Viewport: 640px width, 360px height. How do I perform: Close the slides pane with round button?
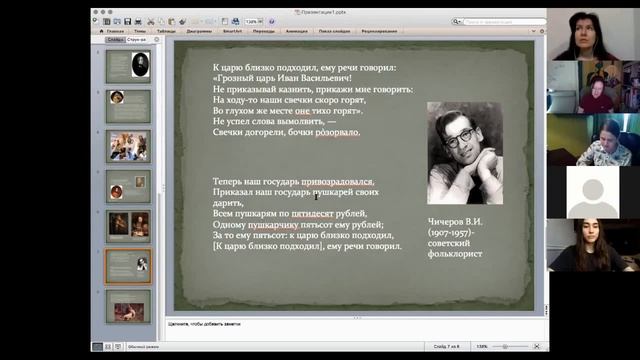(157, 40)
